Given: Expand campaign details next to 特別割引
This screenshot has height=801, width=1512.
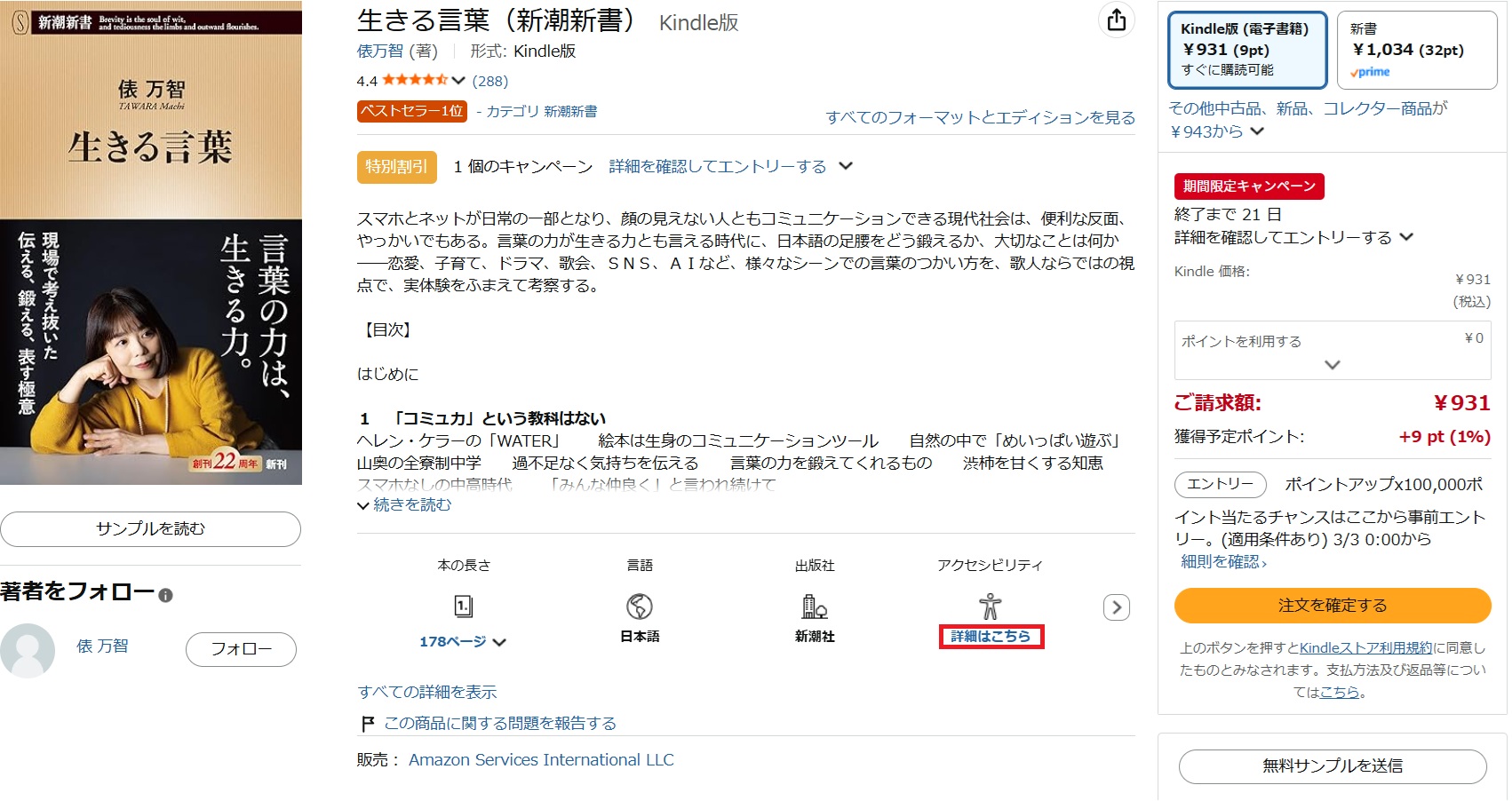Looking at the screenshot, I should (846, 166).
